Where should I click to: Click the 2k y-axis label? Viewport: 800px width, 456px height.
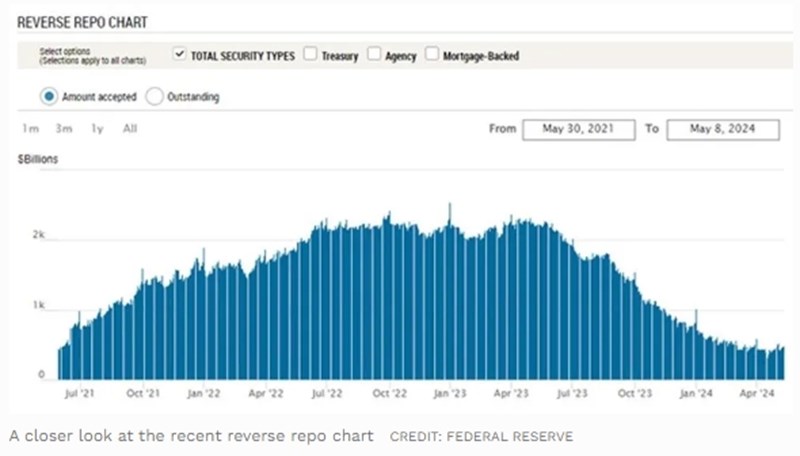pos(38,234)
